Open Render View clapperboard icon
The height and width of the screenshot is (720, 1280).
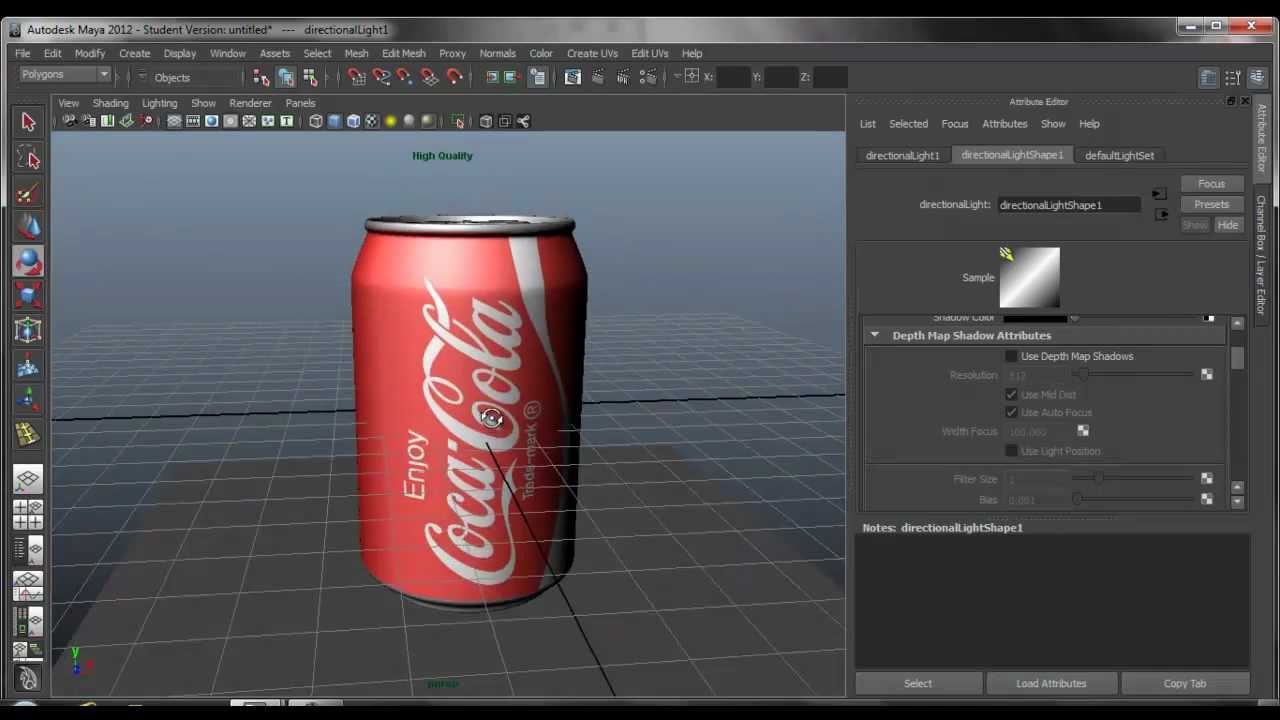[x=573, y=77]
